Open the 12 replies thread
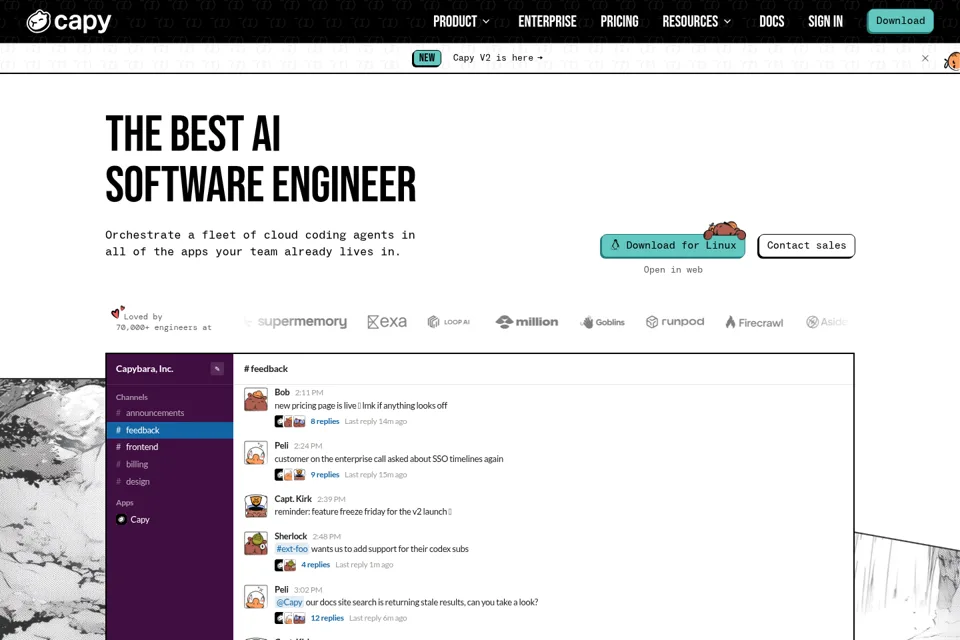The width and height of the screenshot is (960, 640). 327,618
